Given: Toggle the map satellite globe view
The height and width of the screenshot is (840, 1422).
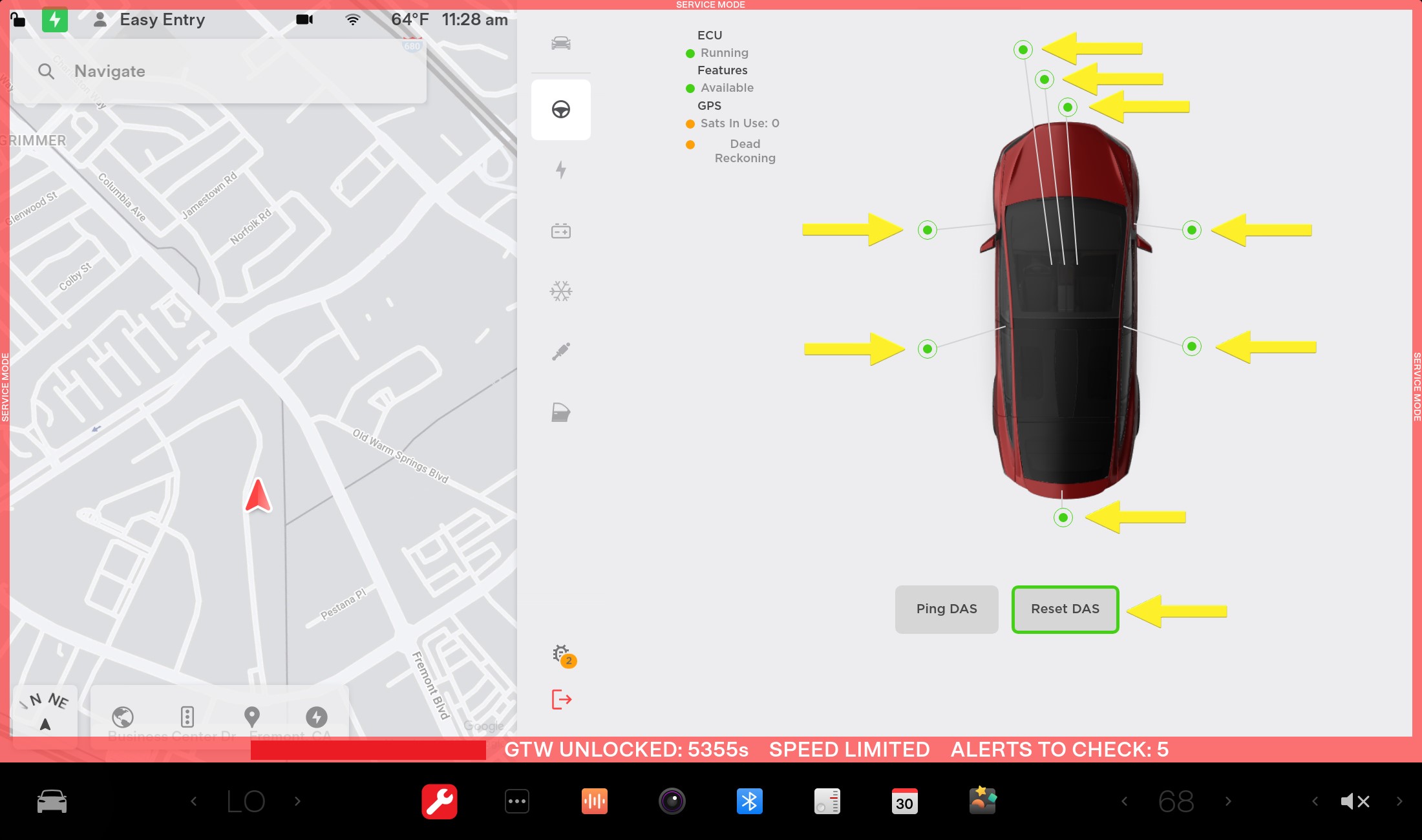Looking at the screenshot, I should click(123, 717).
